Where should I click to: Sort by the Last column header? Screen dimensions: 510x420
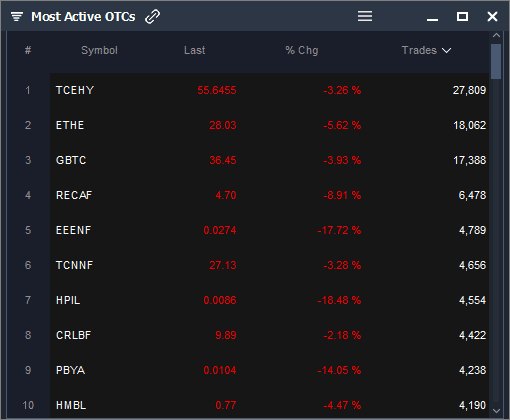click(195, 50)
